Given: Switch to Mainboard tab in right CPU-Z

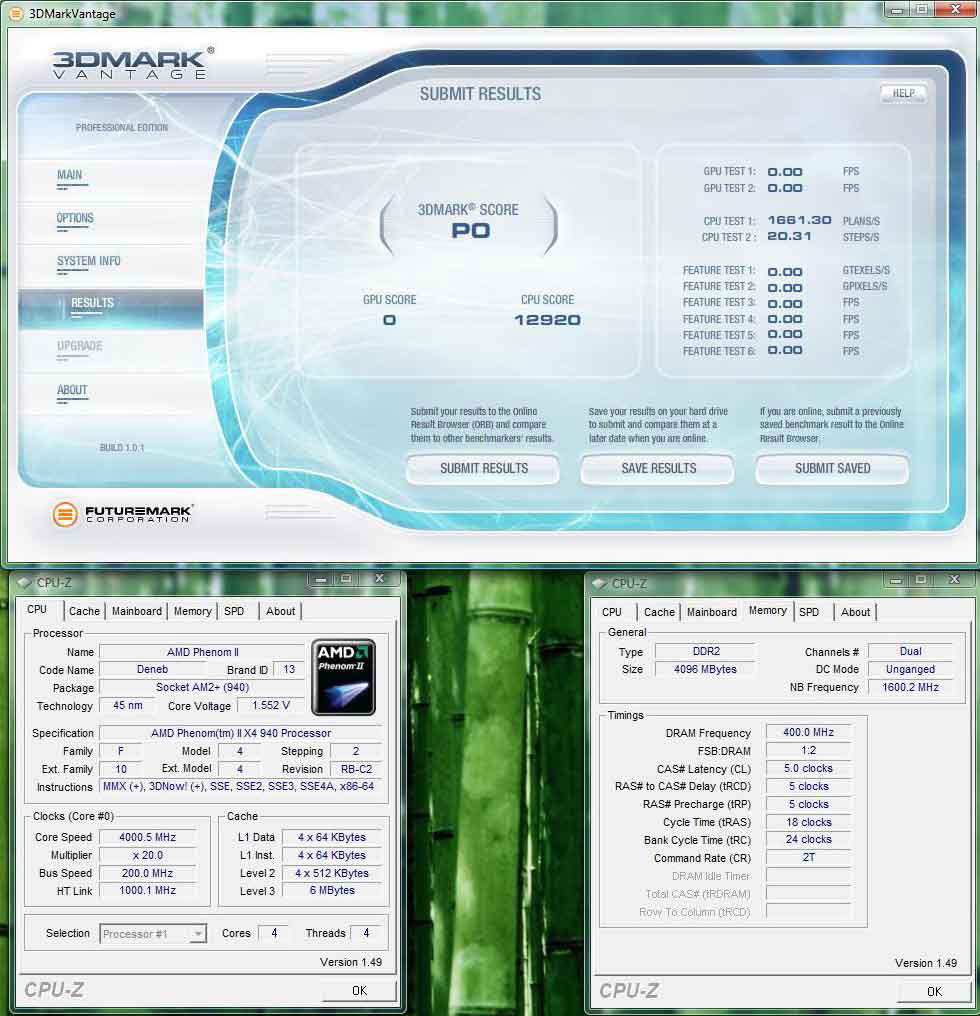Looking at the screenshot, I should tap(712, 612).
